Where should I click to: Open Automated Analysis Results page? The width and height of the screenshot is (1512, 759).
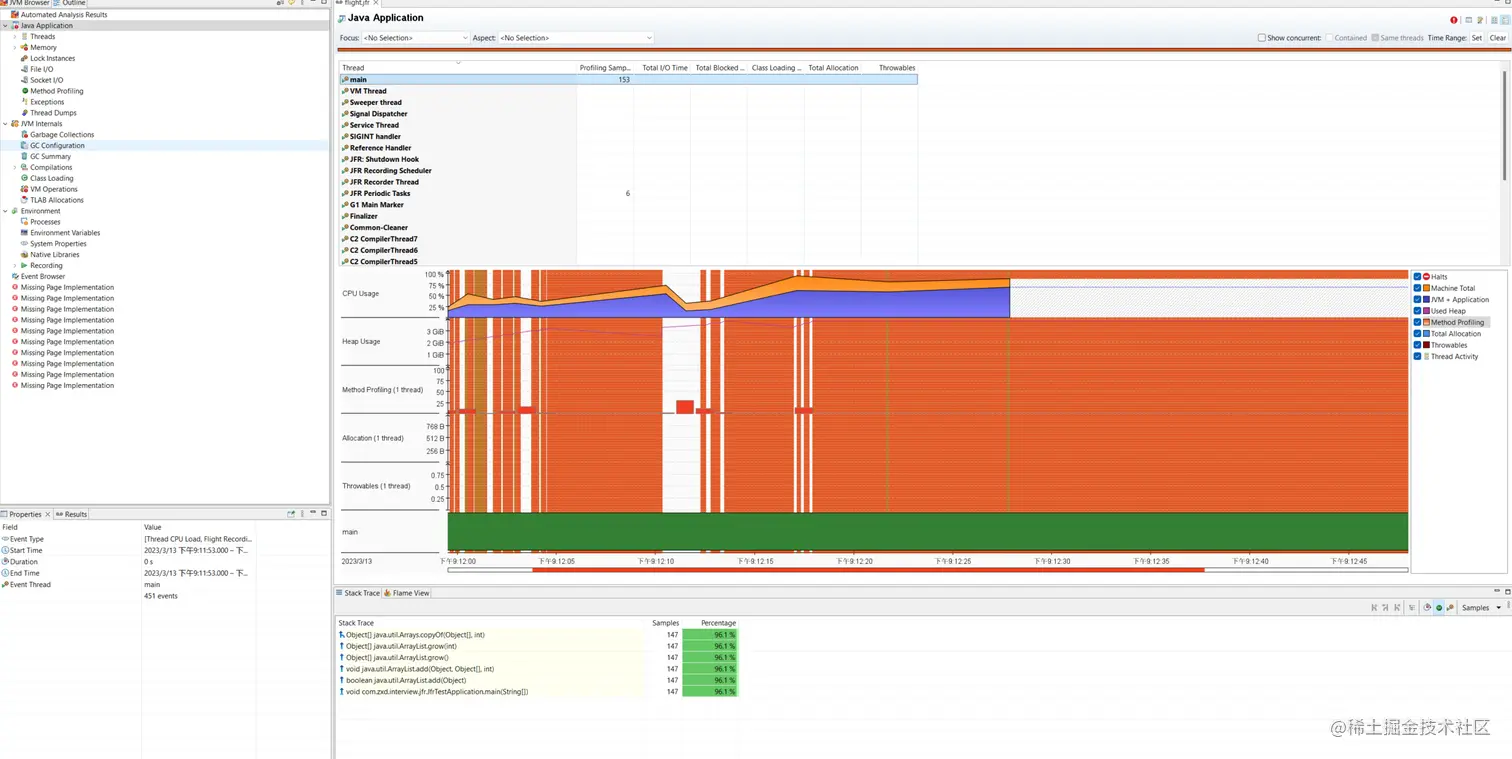pyautogui.click(x=64, y=15)
